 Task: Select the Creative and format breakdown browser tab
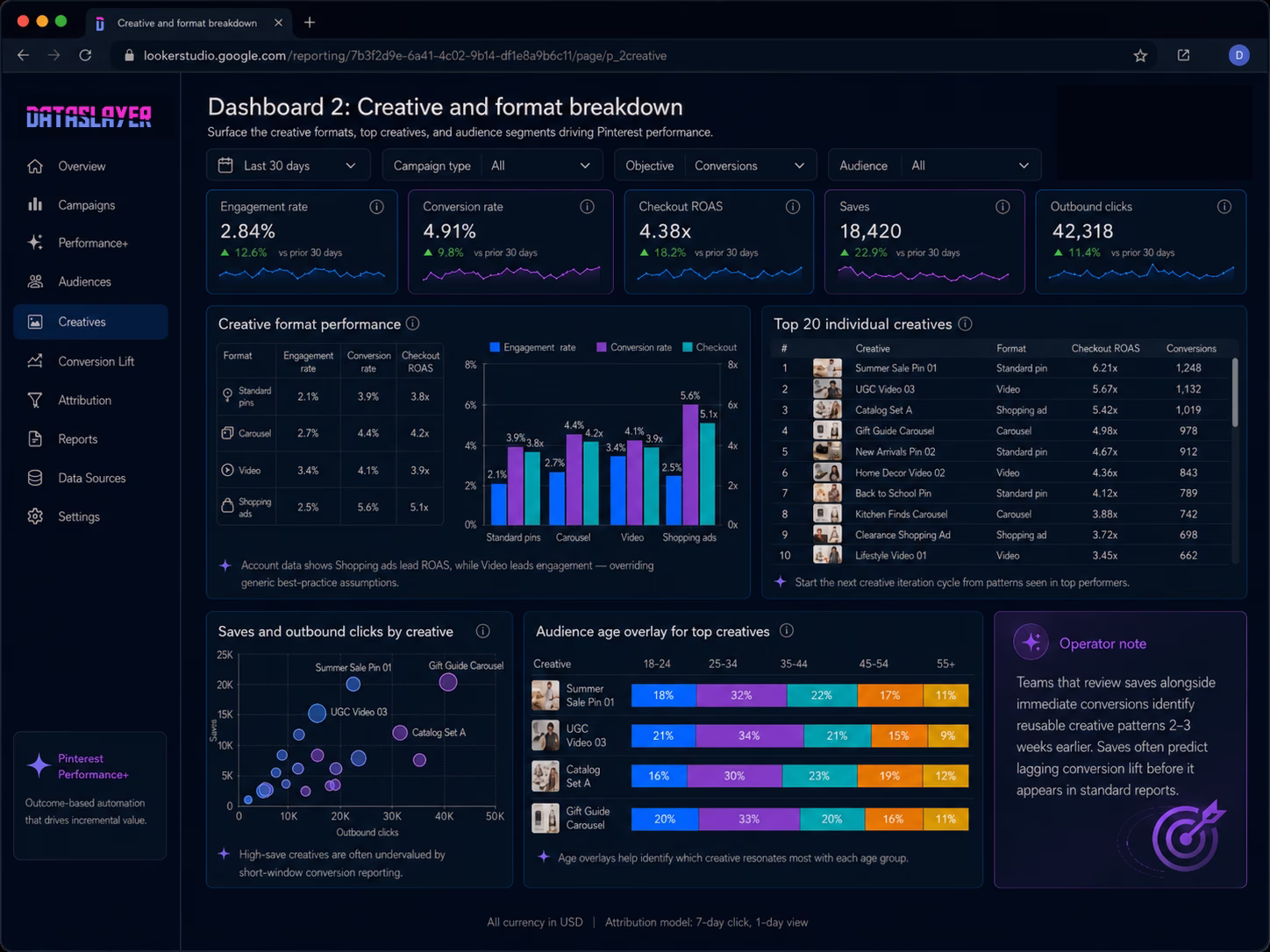coord(187,23)
